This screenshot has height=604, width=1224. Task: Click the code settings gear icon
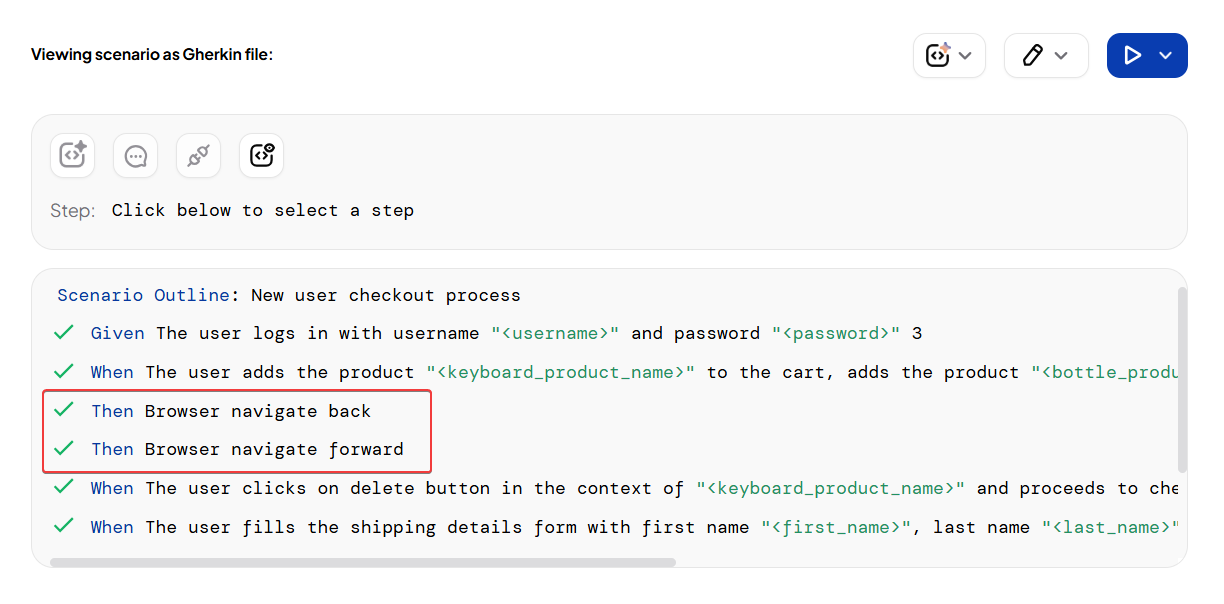(261, 156)
